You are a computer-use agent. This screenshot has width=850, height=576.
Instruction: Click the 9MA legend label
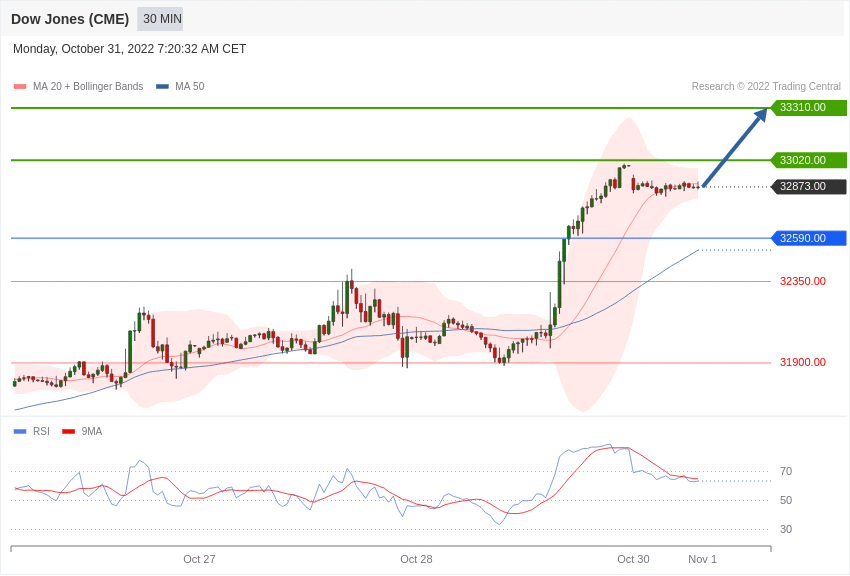pos(92,431)
